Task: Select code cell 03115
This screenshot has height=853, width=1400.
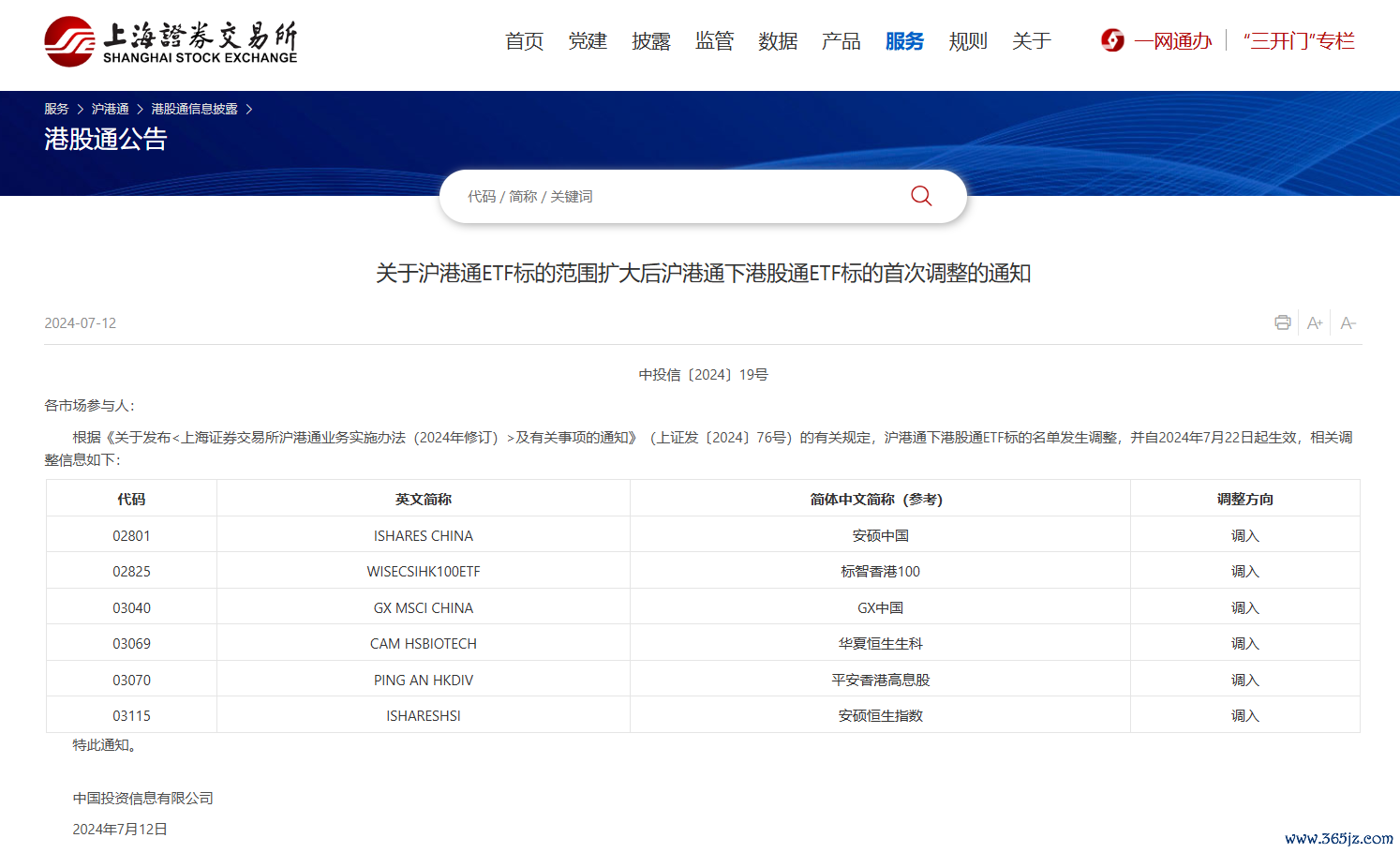Action: (x=131, y=715)
